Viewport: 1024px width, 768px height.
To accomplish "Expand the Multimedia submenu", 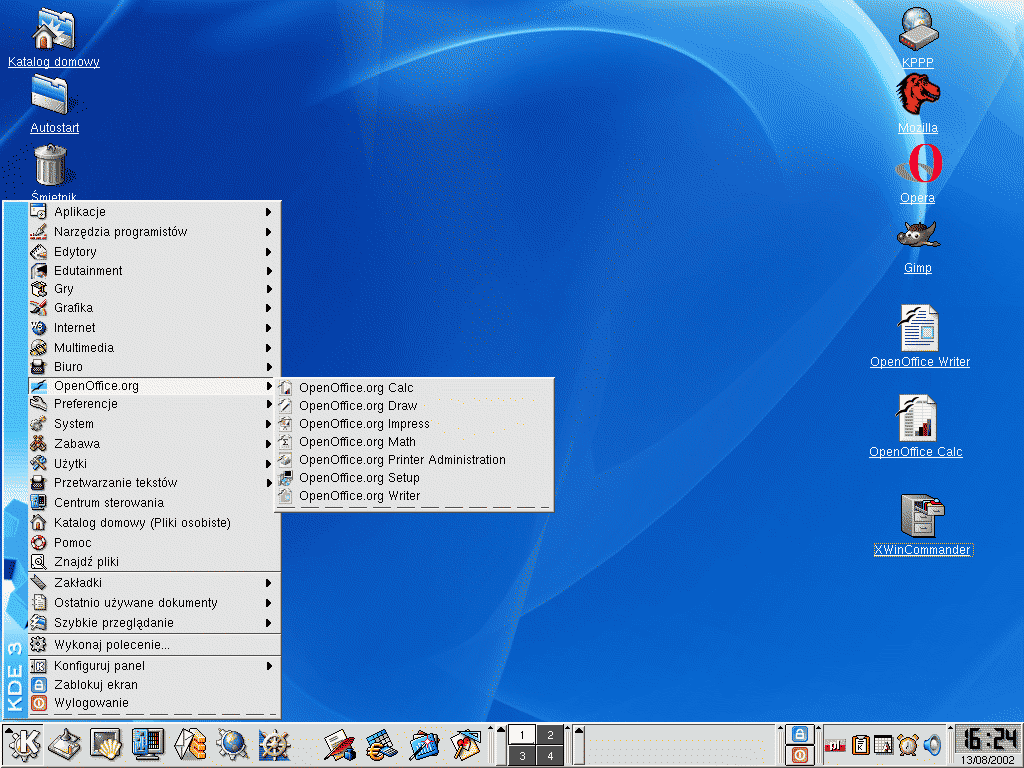I will [154, 347].
